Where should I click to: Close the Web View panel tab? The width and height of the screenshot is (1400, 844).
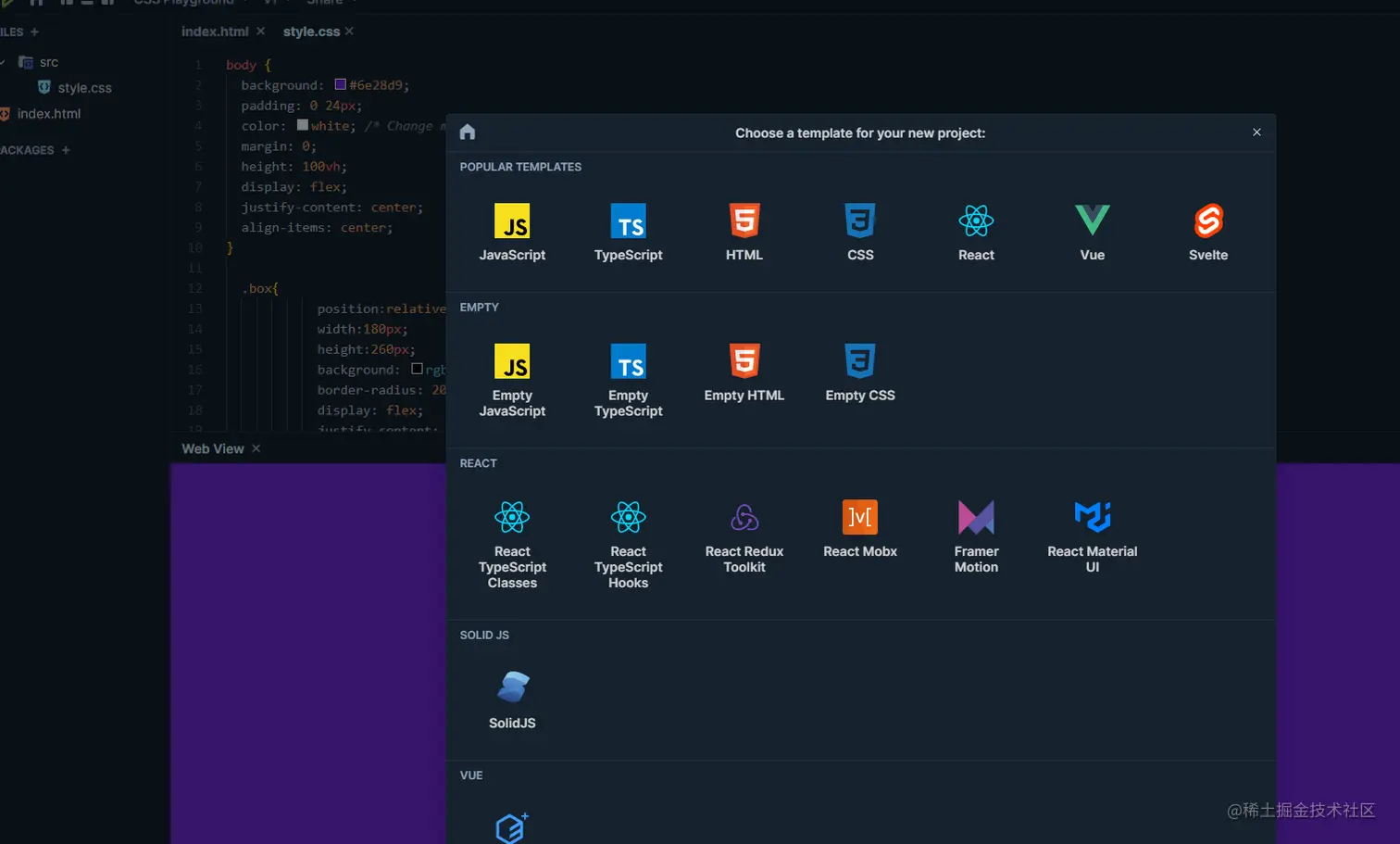pos(256,448)
